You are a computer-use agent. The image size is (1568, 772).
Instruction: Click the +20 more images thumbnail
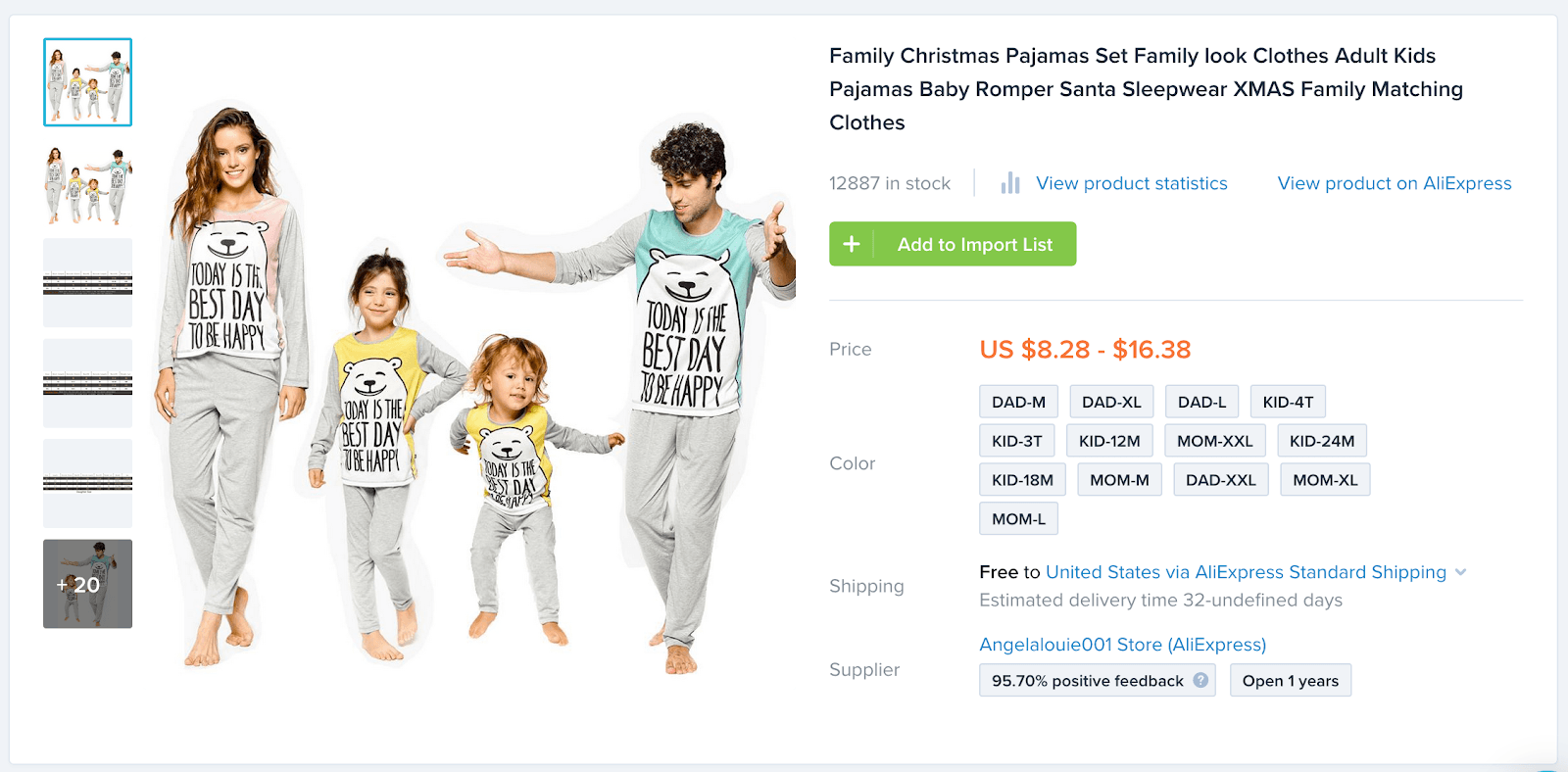coord(87,584)
